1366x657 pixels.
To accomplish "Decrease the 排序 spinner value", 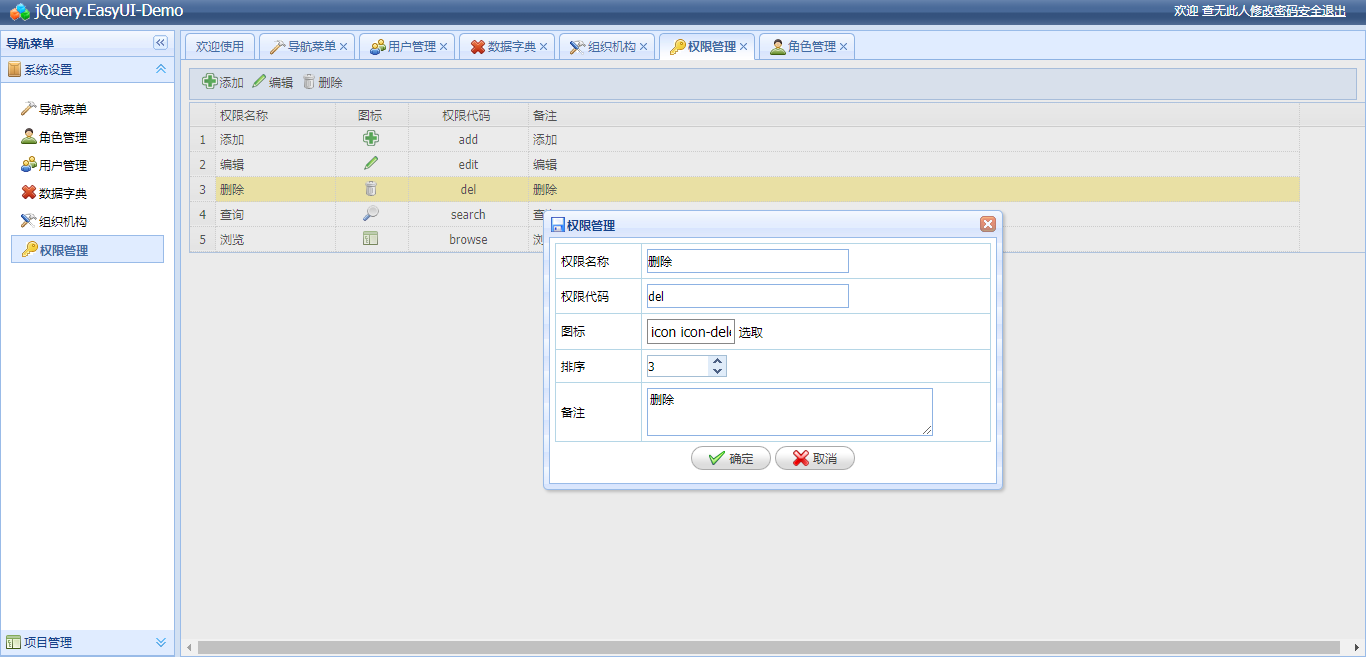I will click(717, 372).
